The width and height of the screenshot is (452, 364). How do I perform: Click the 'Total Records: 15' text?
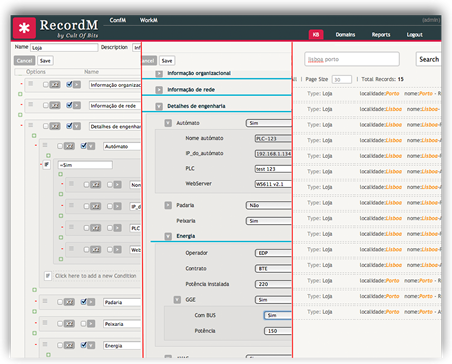click(382, 79)
